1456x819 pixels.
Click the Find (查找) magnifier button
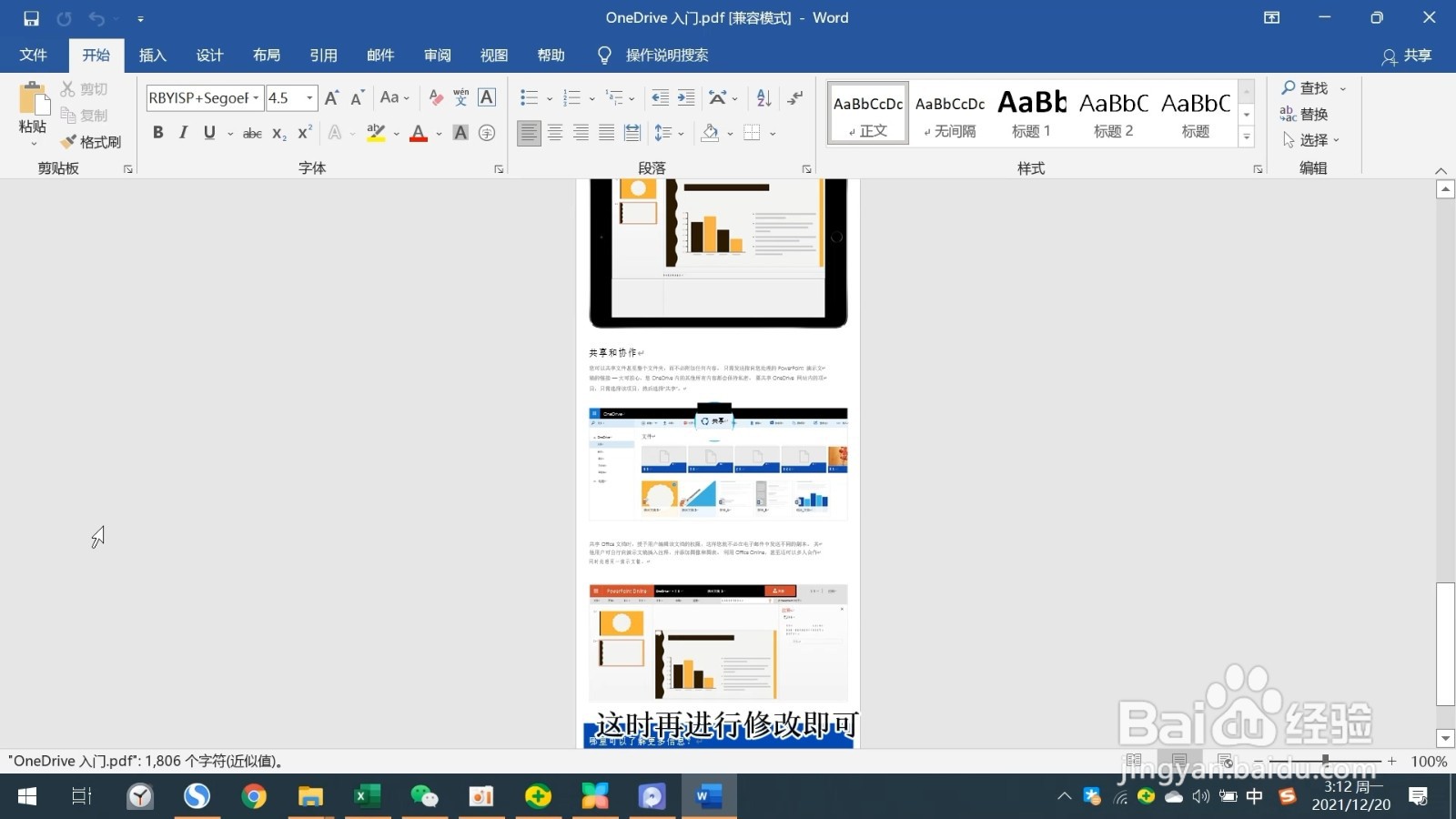point(1305,88)
